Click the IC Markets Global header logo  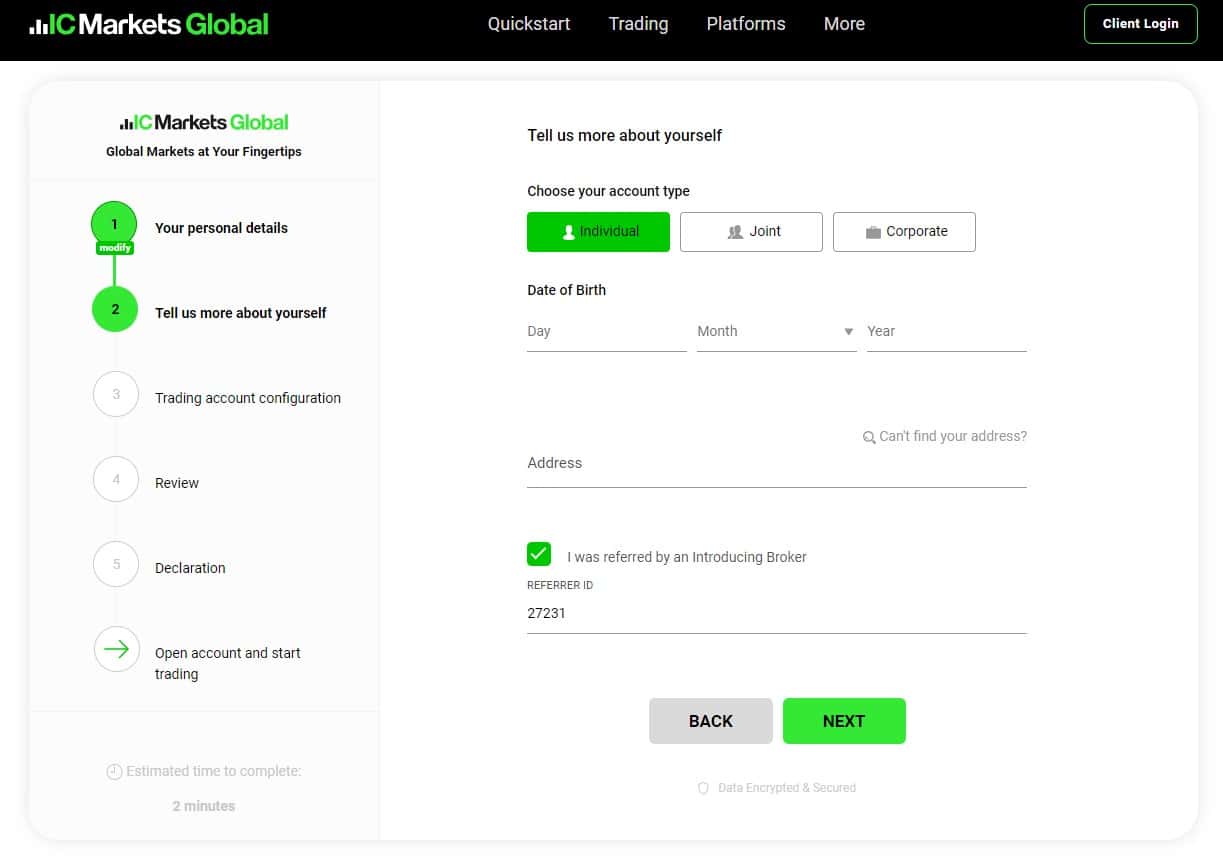pos(149,24)
